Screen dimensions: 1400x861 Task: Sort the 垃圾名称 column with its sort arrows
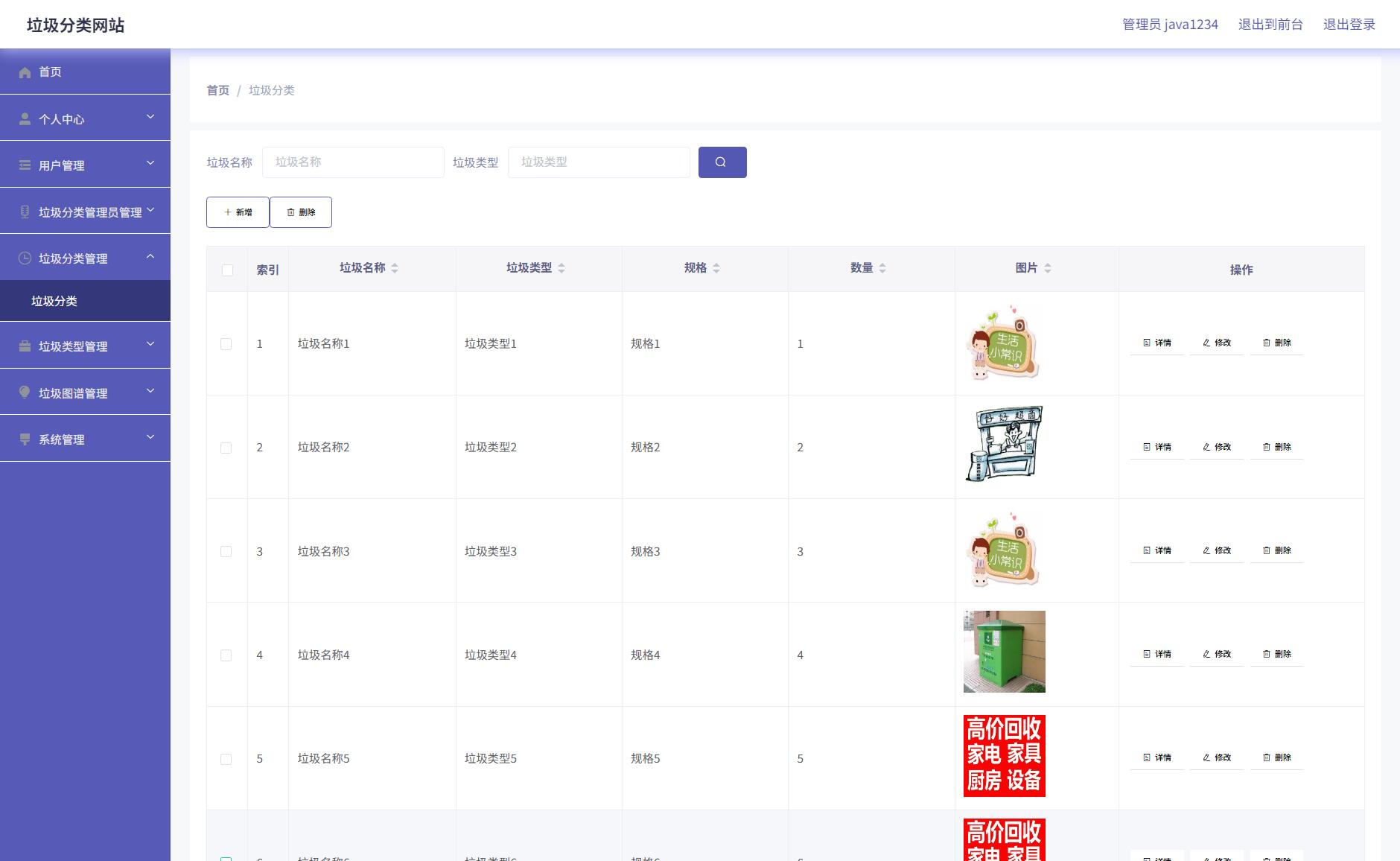tap(395, 268)
